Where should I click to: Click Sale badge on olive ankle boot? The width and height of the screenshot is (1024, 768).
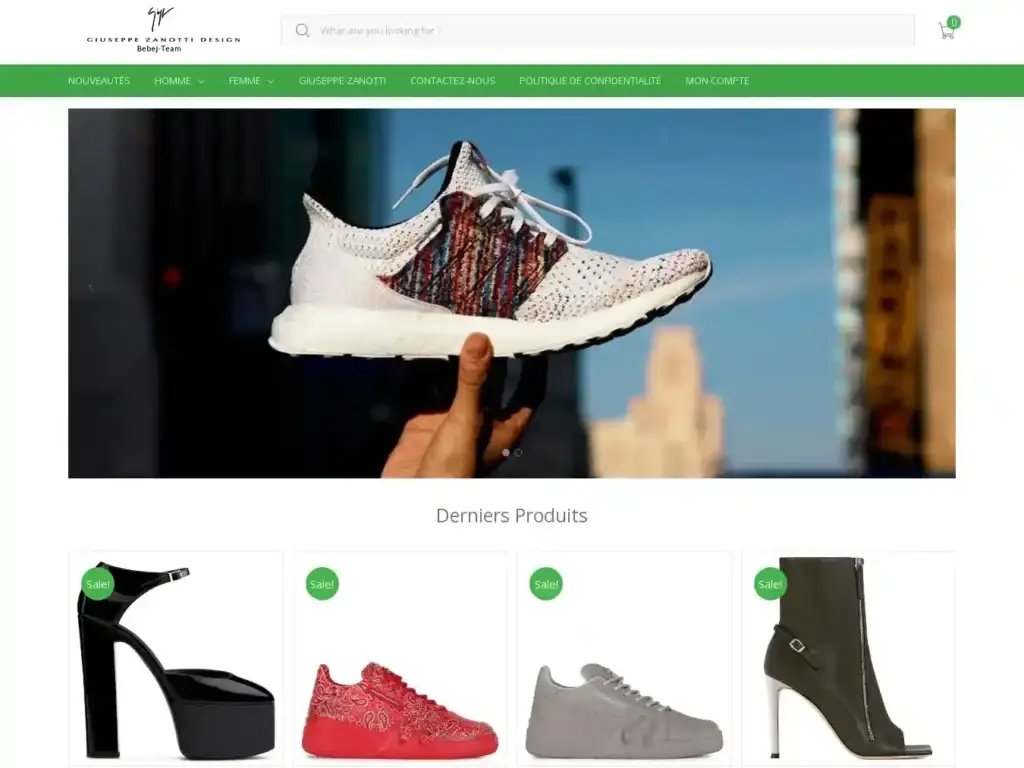(x=770, y=583)
